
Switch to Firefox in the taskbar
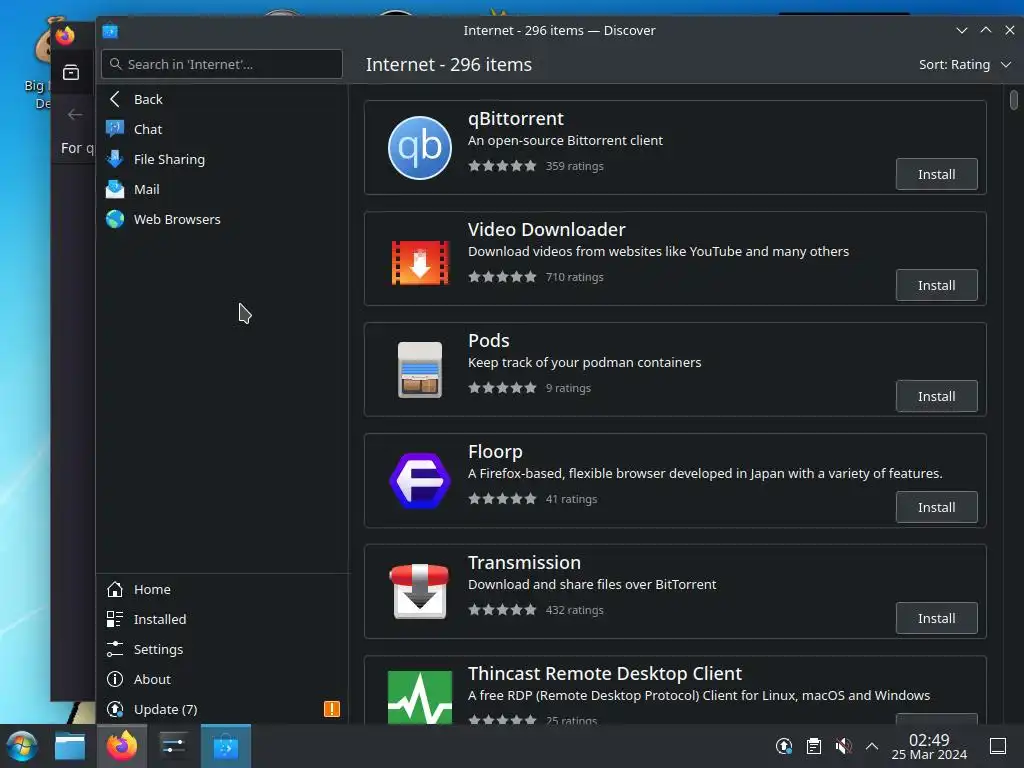(121, 746)
